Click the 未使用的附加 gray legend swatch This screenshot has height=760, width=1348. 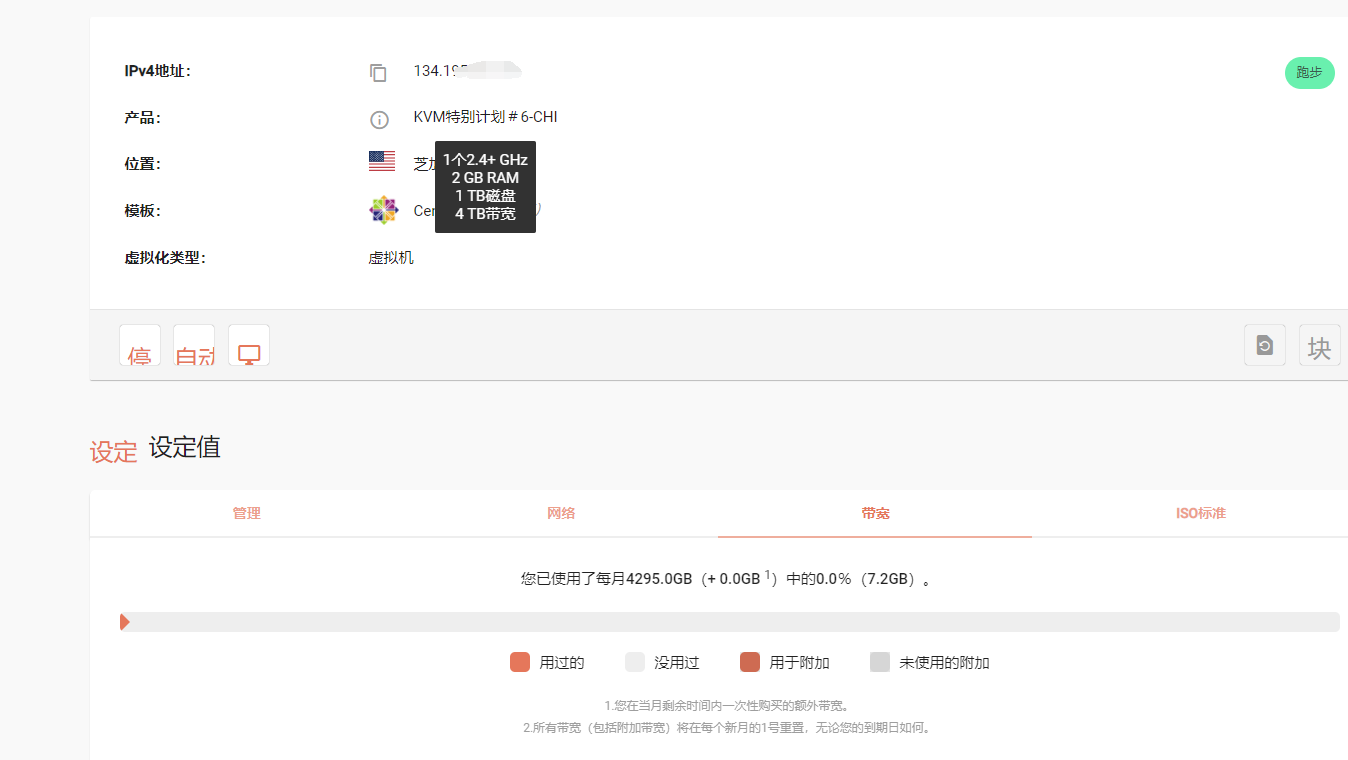point(879,662)
